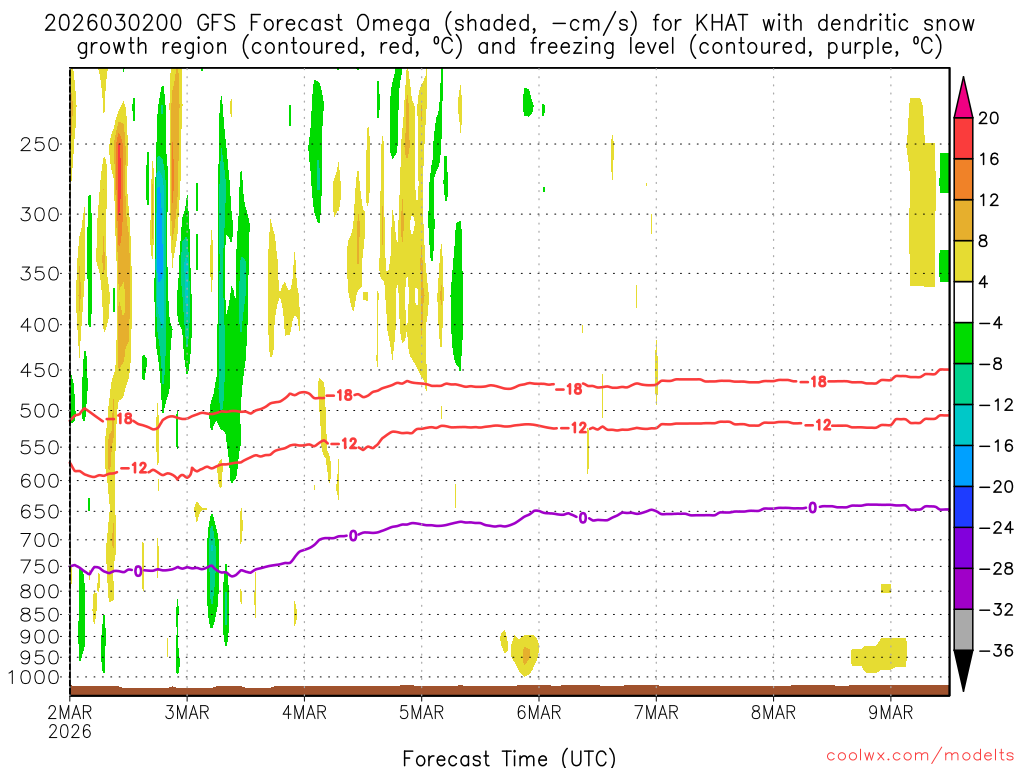The image size is (1024, 768).
Task: Click the purple 0 label near 750 level
Action: pyautogui.click(x=138, y=571)
